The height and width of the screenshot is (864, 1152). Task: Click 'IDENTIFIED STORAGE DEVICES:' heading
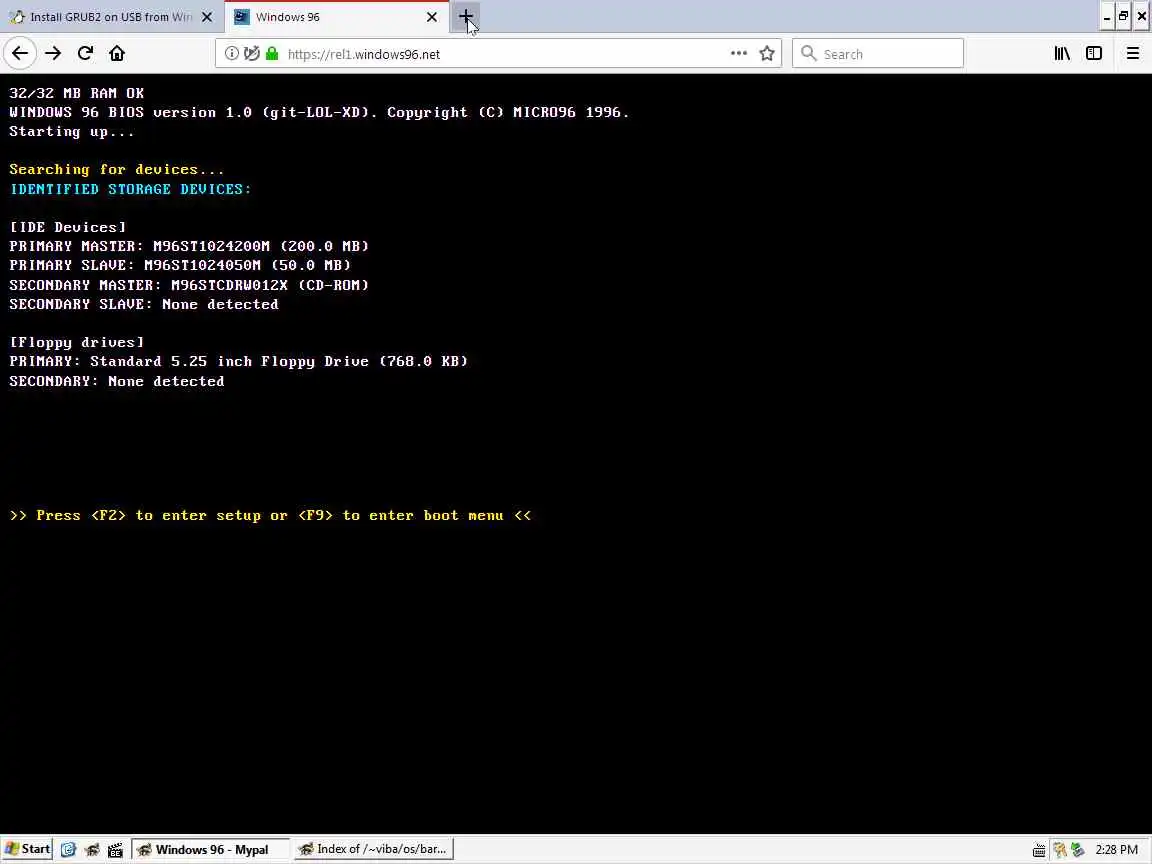point(130,189)
